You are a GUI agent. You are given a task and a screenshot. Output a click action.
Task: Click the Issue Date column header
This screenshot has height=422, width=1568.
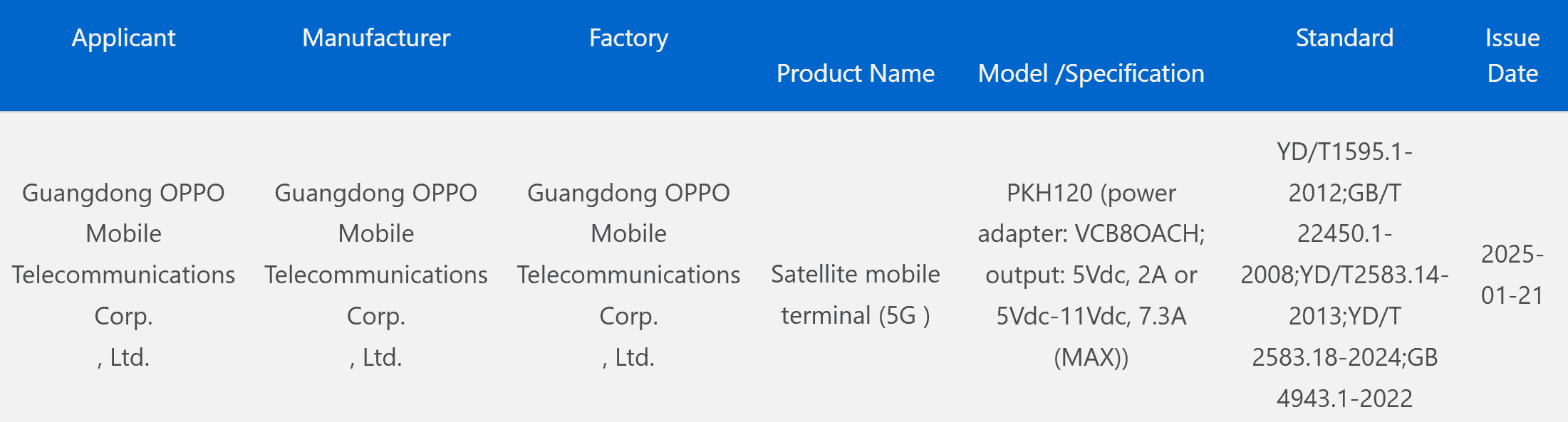[1512, 56]
